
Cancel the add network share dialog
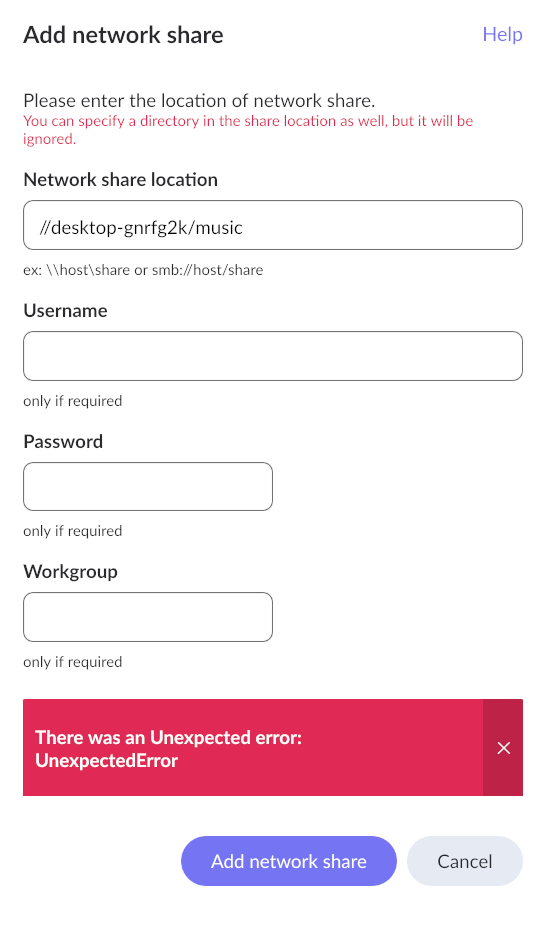[465, 861]
